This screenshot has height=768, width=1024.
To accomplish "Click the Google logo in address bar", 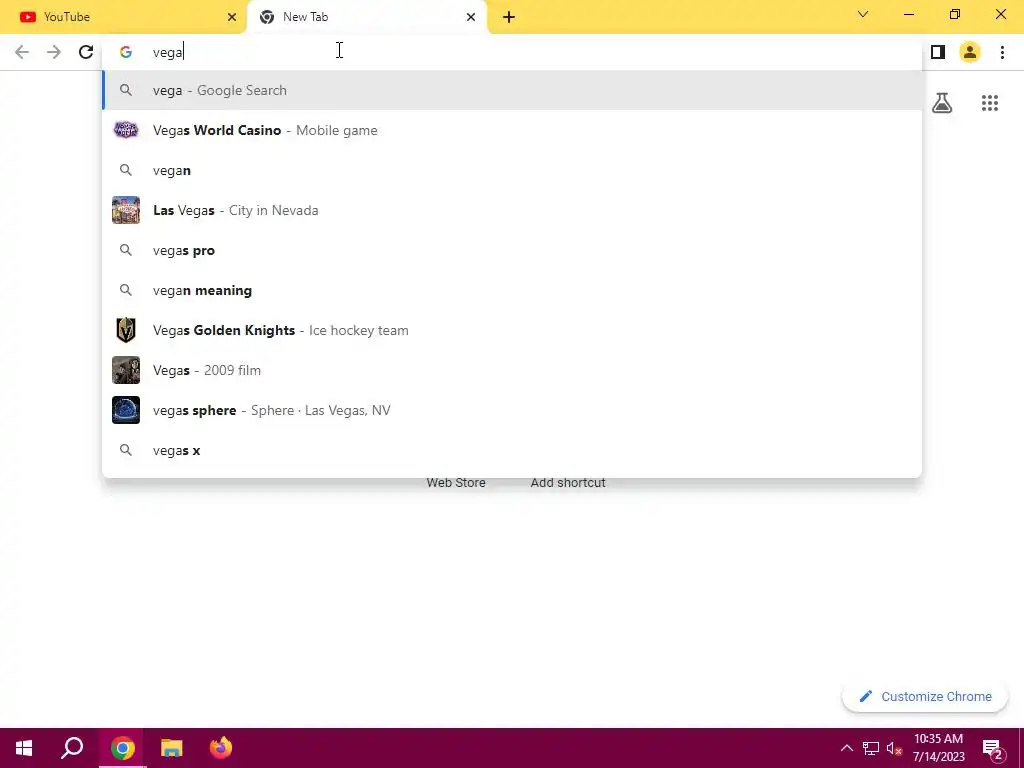I will [125, 52].
